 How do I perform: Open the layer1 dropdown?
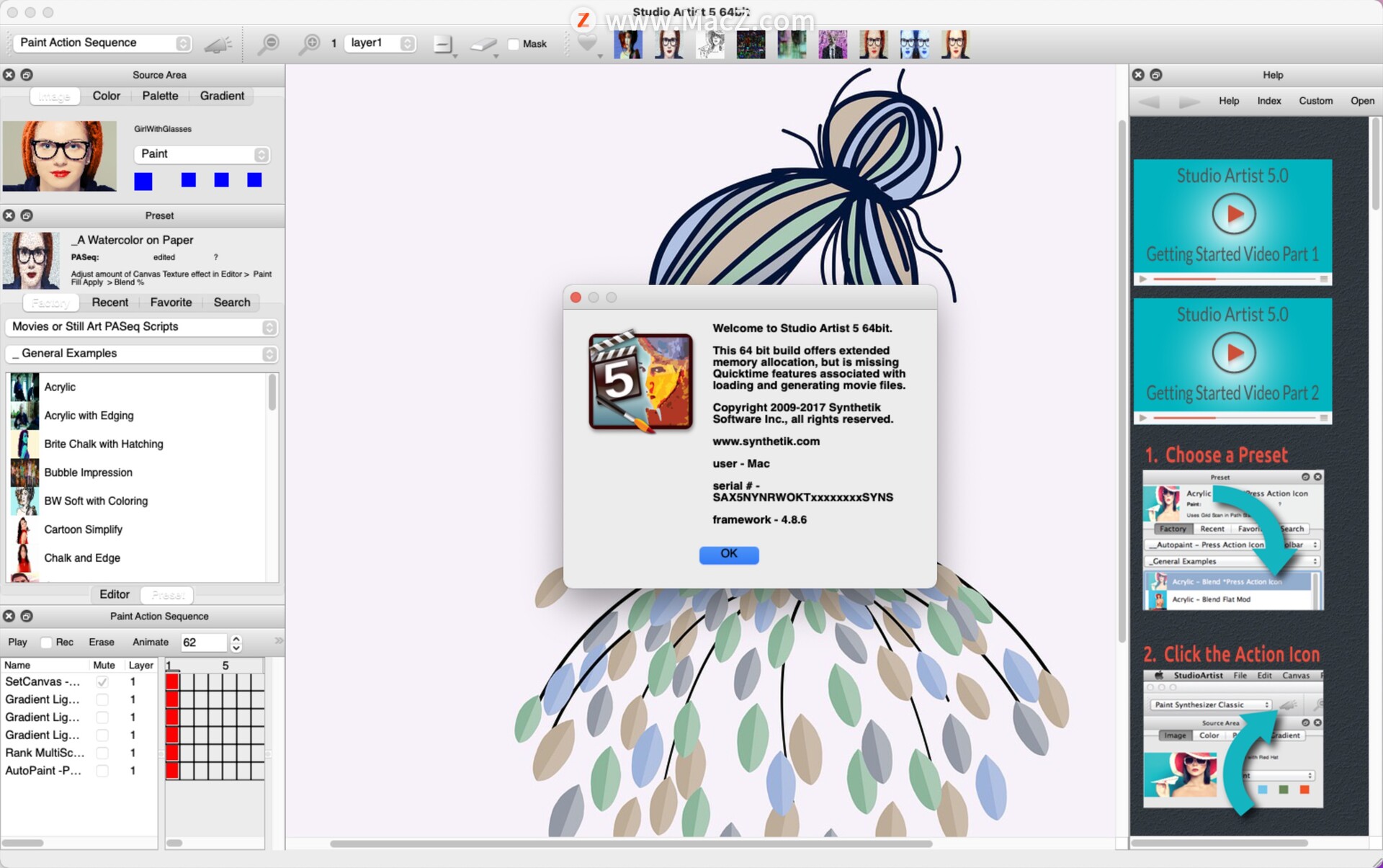pyautogui.click(x=380, y=42)
